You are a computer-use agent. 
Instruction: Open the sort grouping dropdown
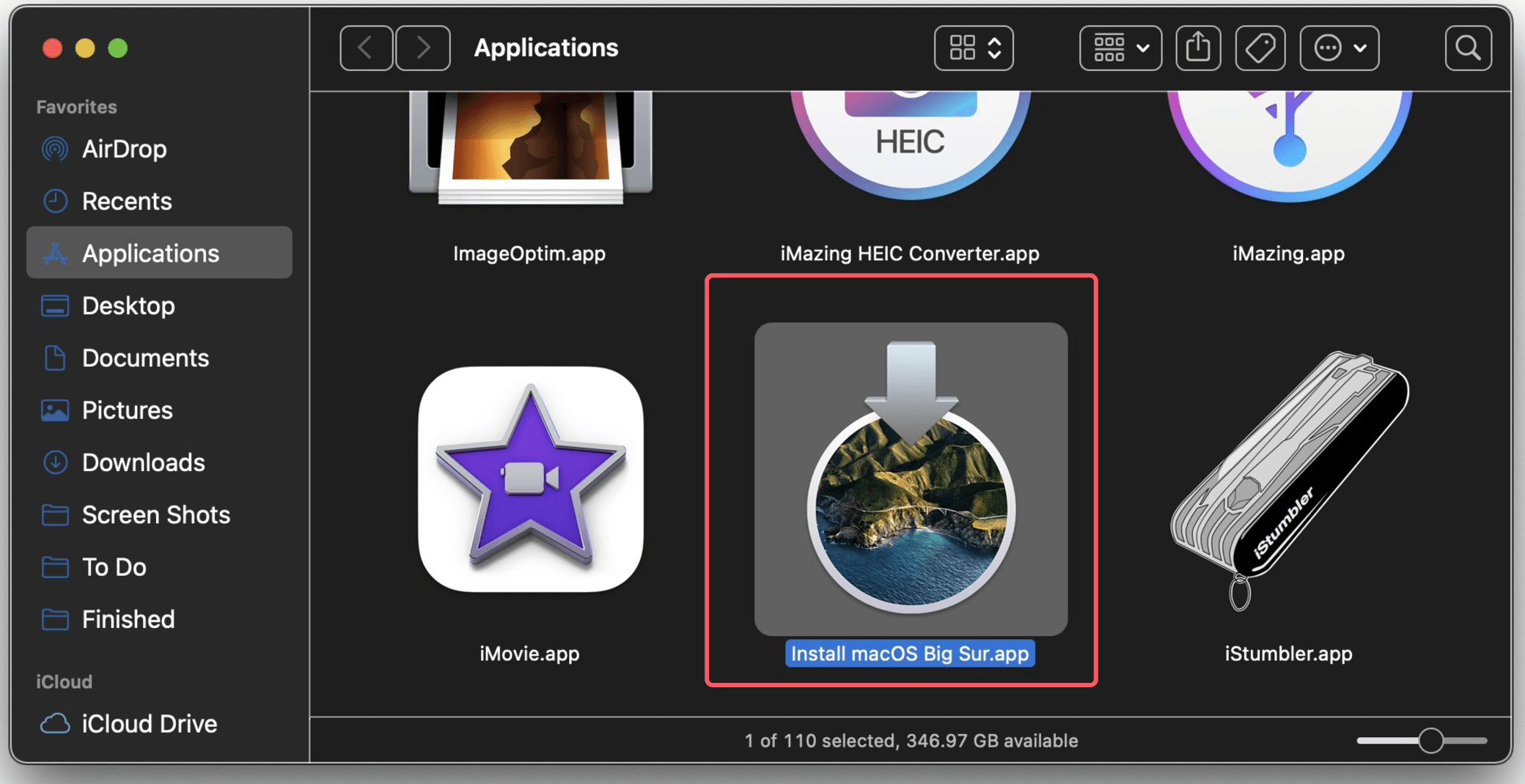tap(1120, 47)
